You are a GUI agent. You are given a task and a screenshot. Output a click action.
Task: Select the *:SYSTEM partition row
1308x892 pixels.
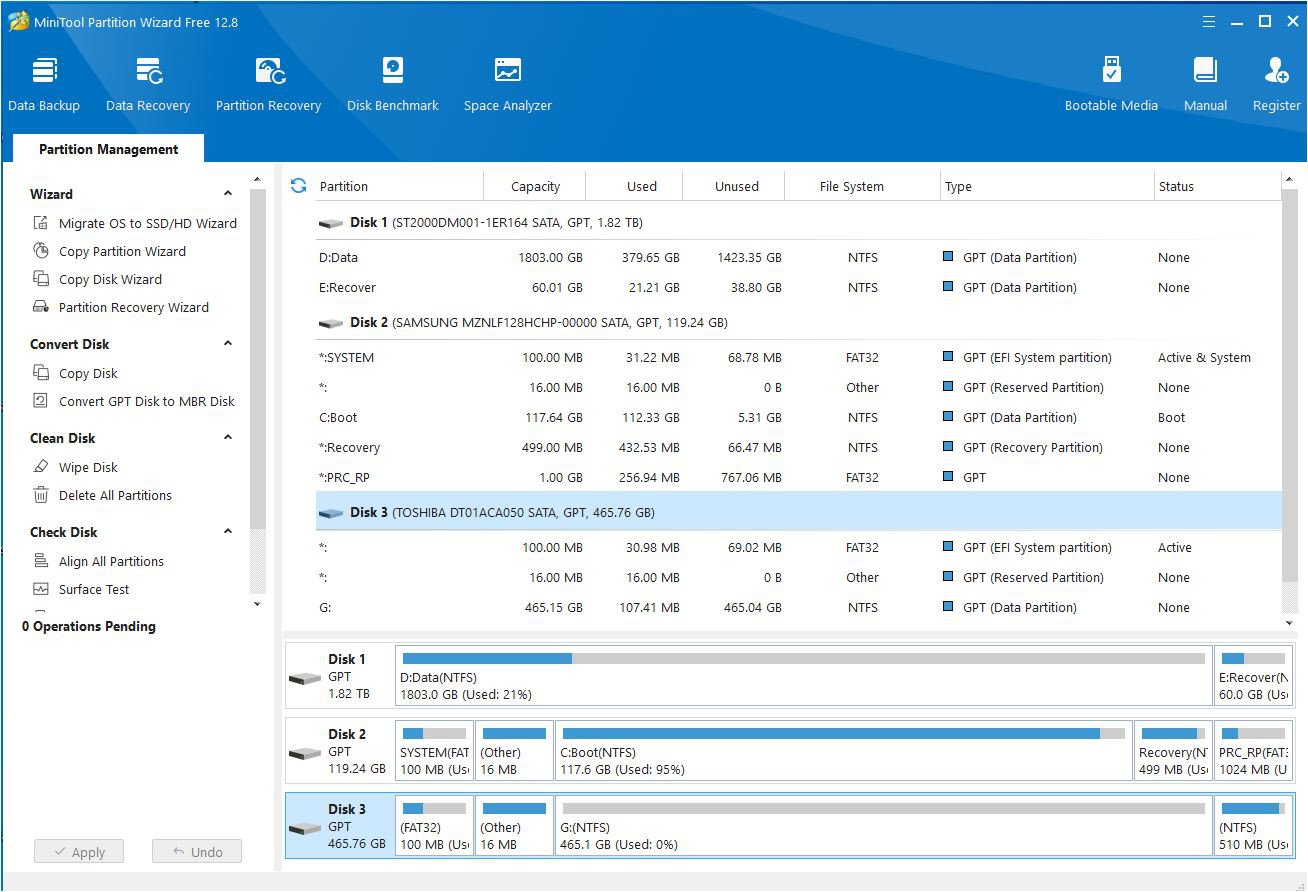(798, 357)
